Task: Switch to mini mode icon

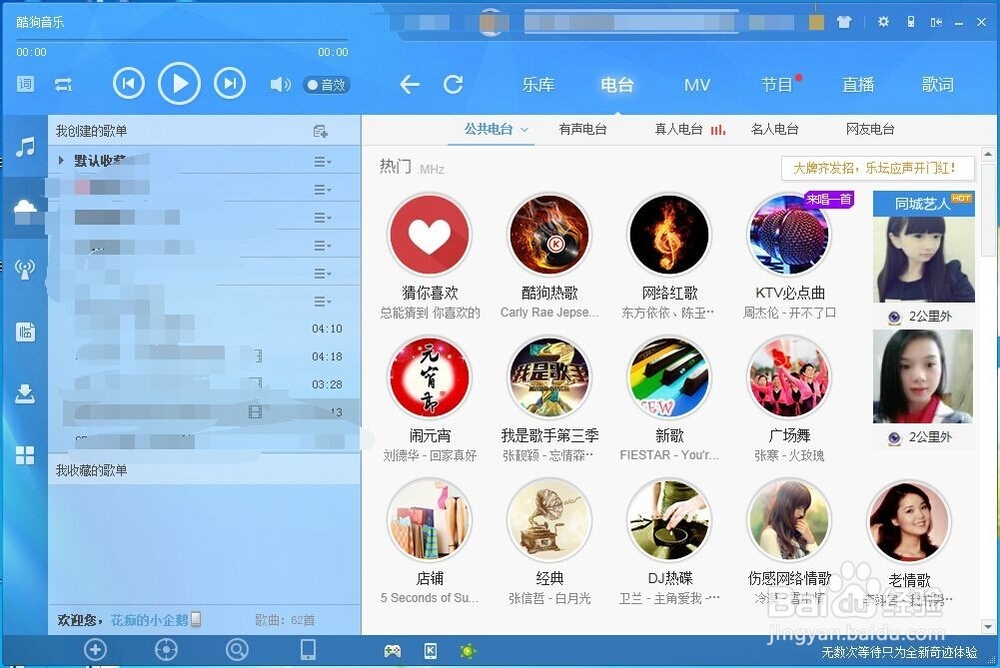Action: [x=936, y=22]
